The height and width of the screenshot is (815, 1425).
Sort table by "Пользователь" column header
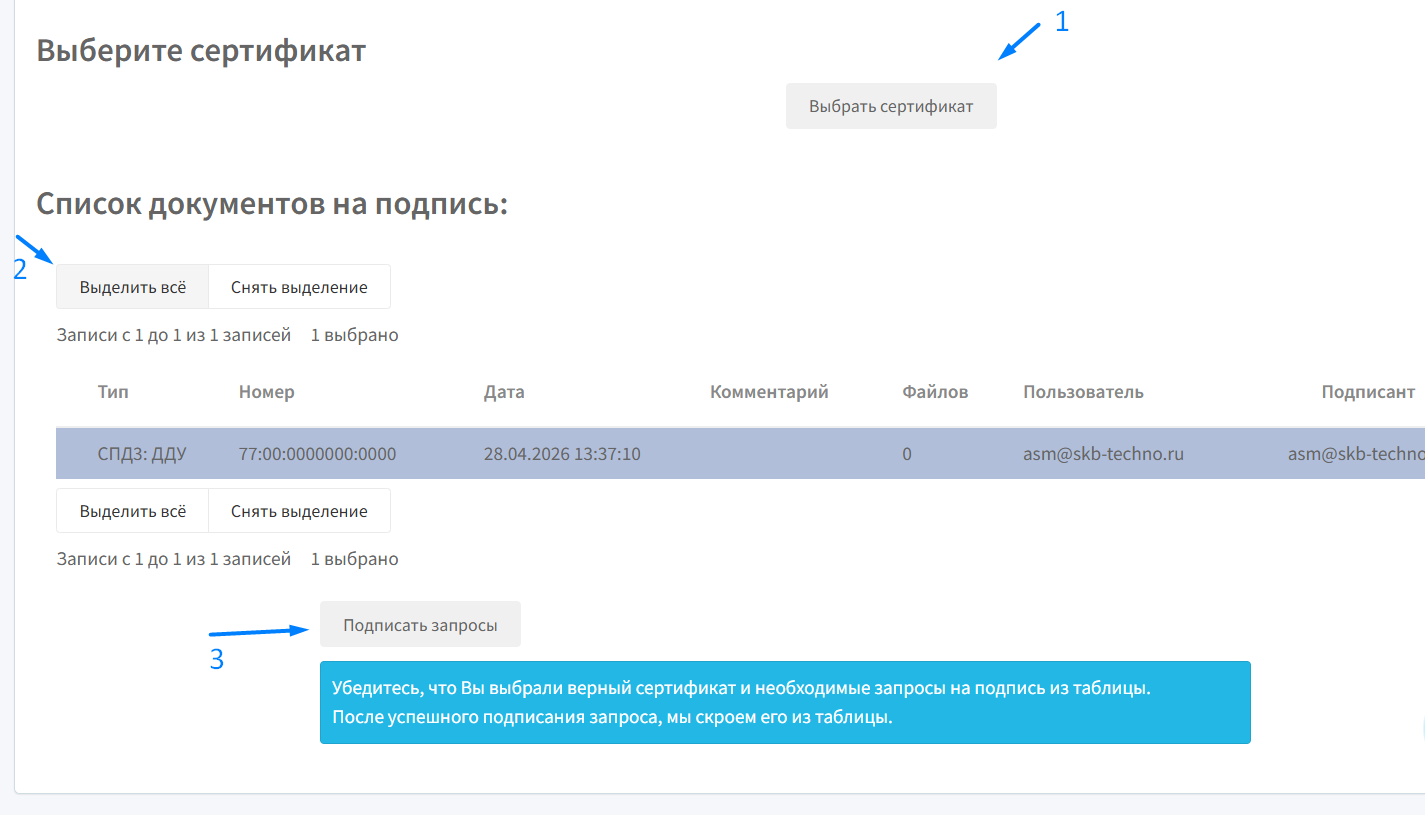1083,392
